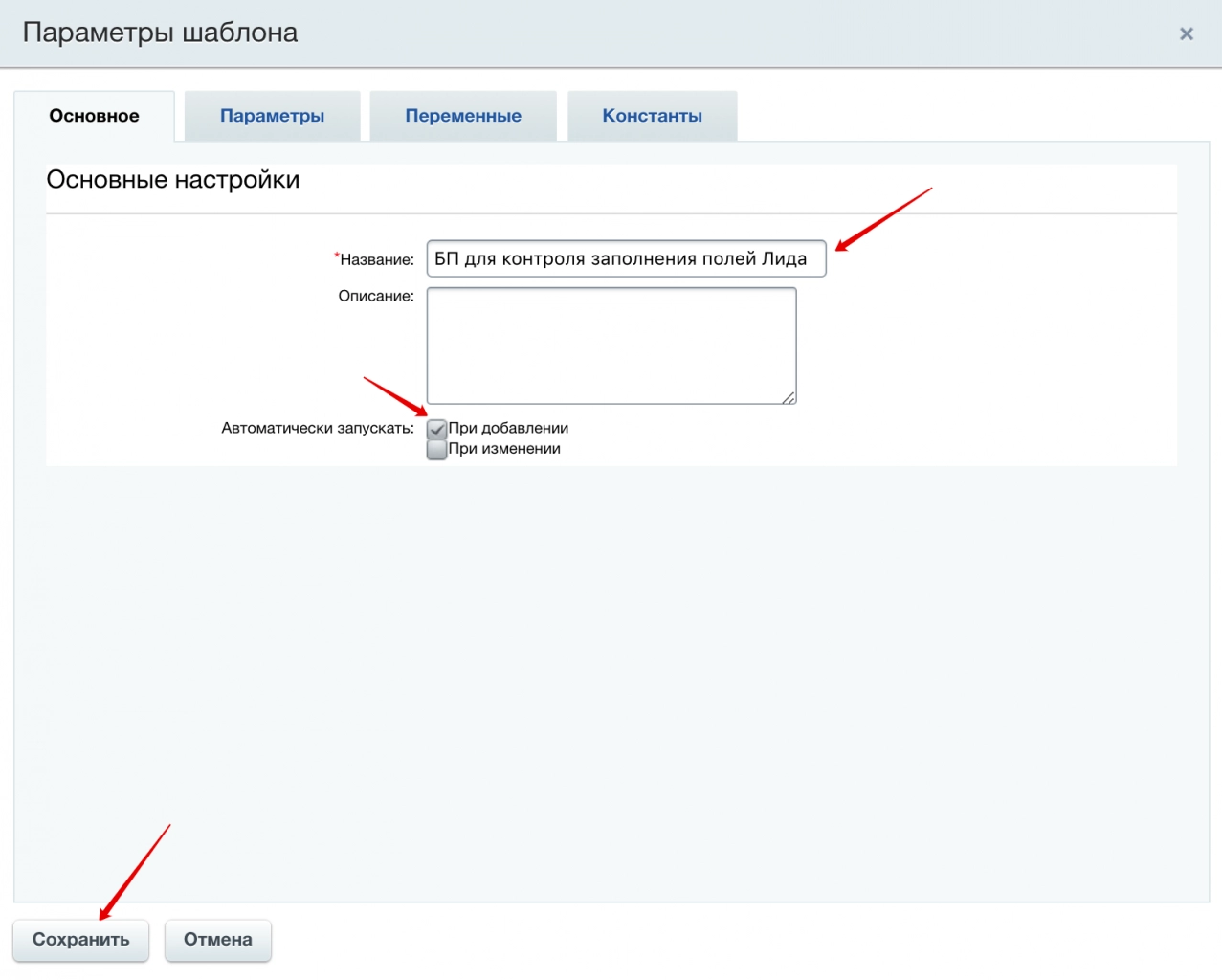The height and width of the screenshot is (980, 1222).
Task: Click the Название field label
Action: [377, 259]
